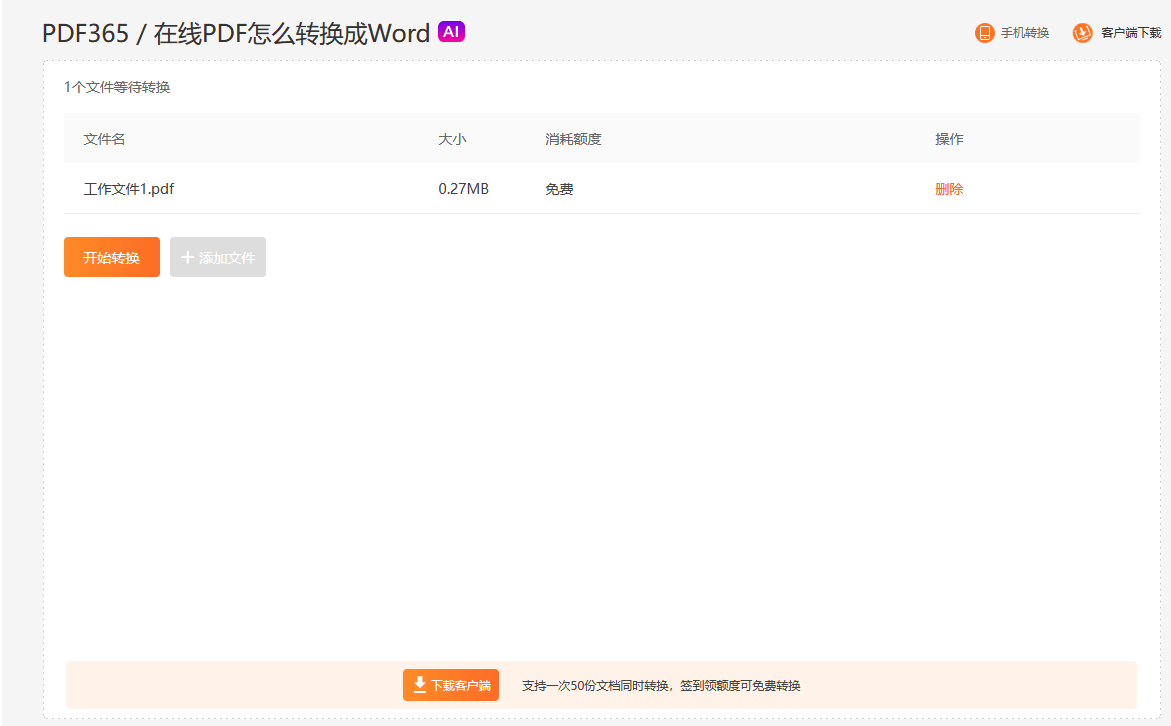This screenshot has height=726, width=1171.
Task: Click the orange 开始转换 button
Action: 112,257
